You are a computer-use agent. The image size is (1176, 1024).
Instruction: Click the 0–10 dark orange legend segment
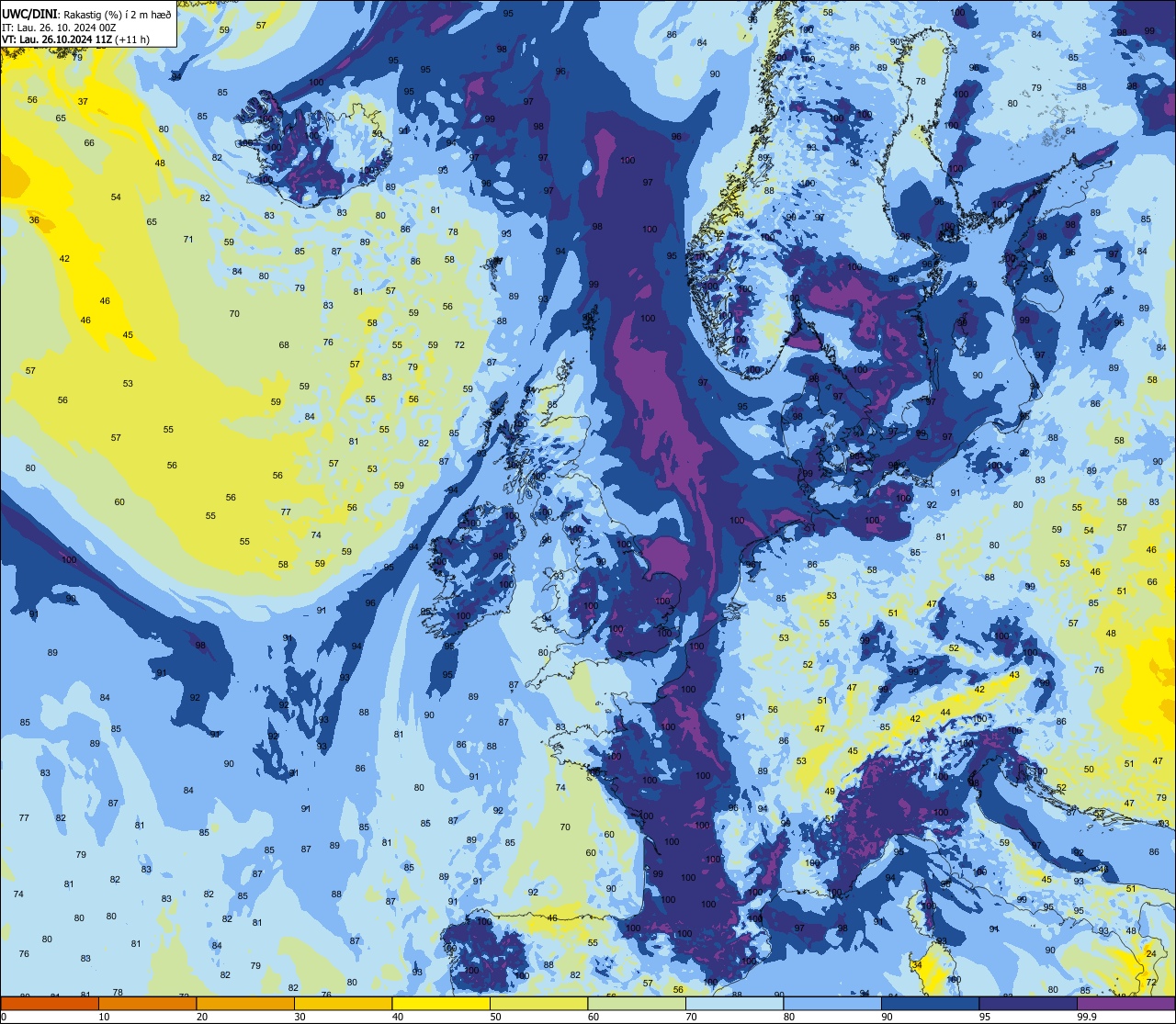pos(50,1004)
